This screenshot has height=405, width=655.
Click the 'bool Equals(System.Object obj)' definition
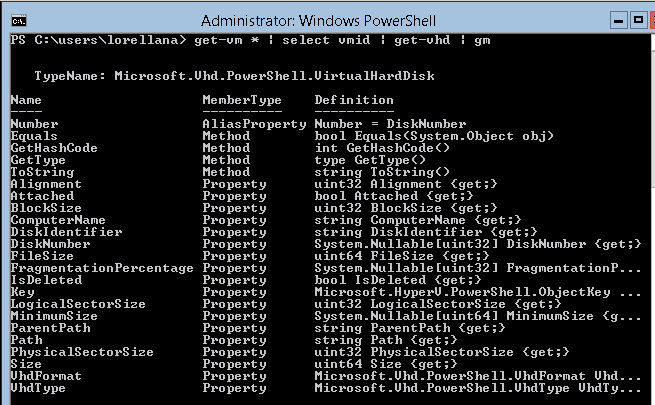434,136
